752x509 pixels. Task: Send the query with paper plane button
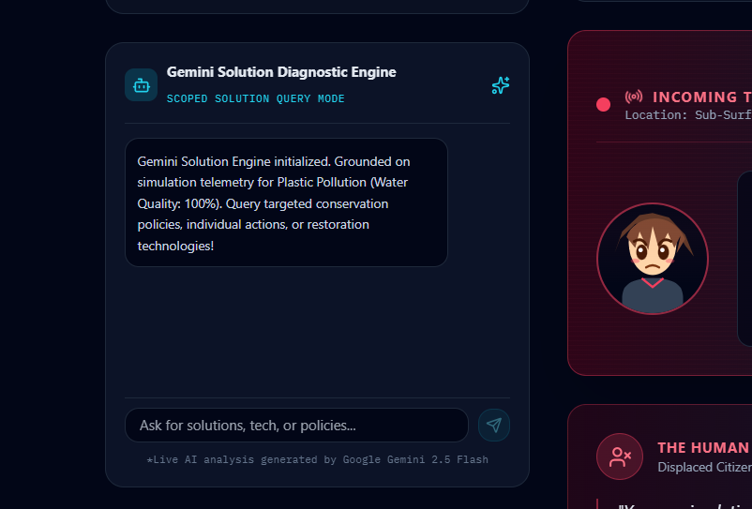coord(494,425)
